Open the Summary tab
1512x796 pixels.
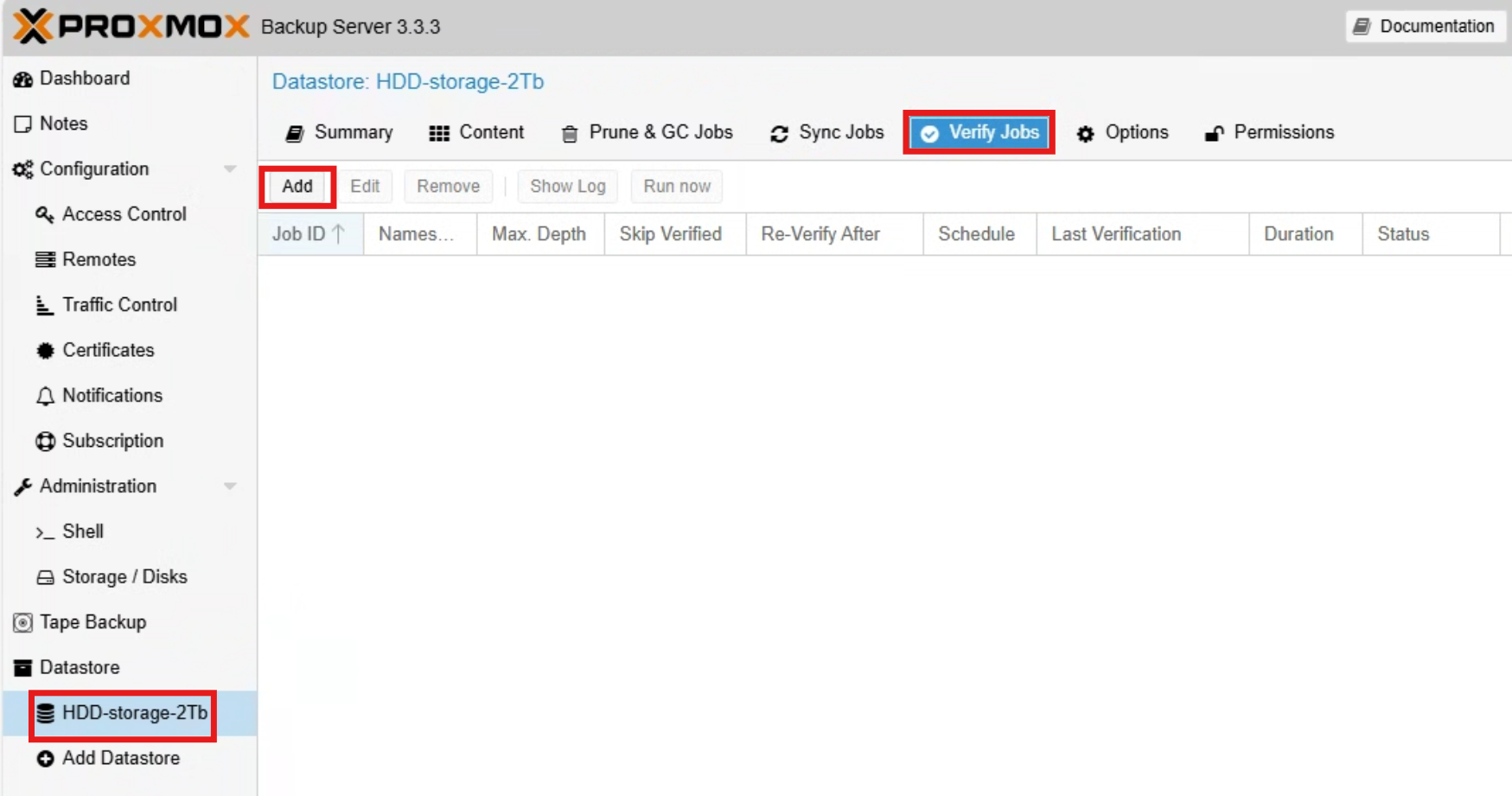(339, 132)
